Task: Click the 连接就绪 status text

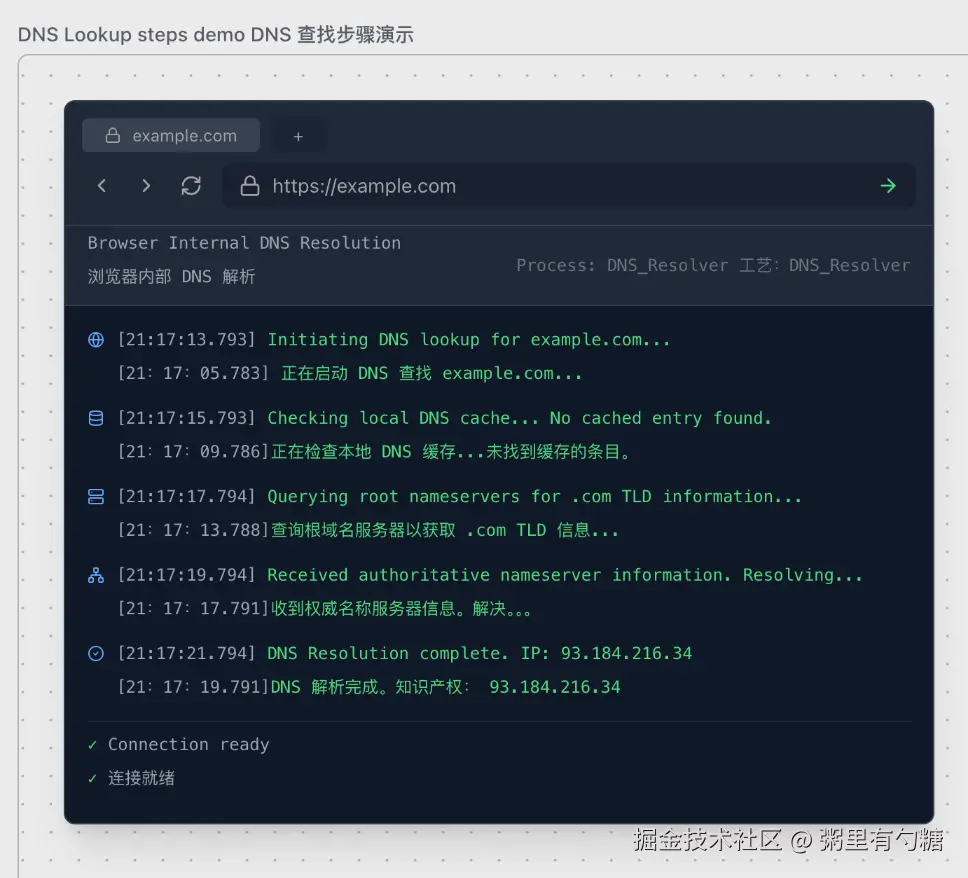Action: pyautogui.click(x=141, y=778)
